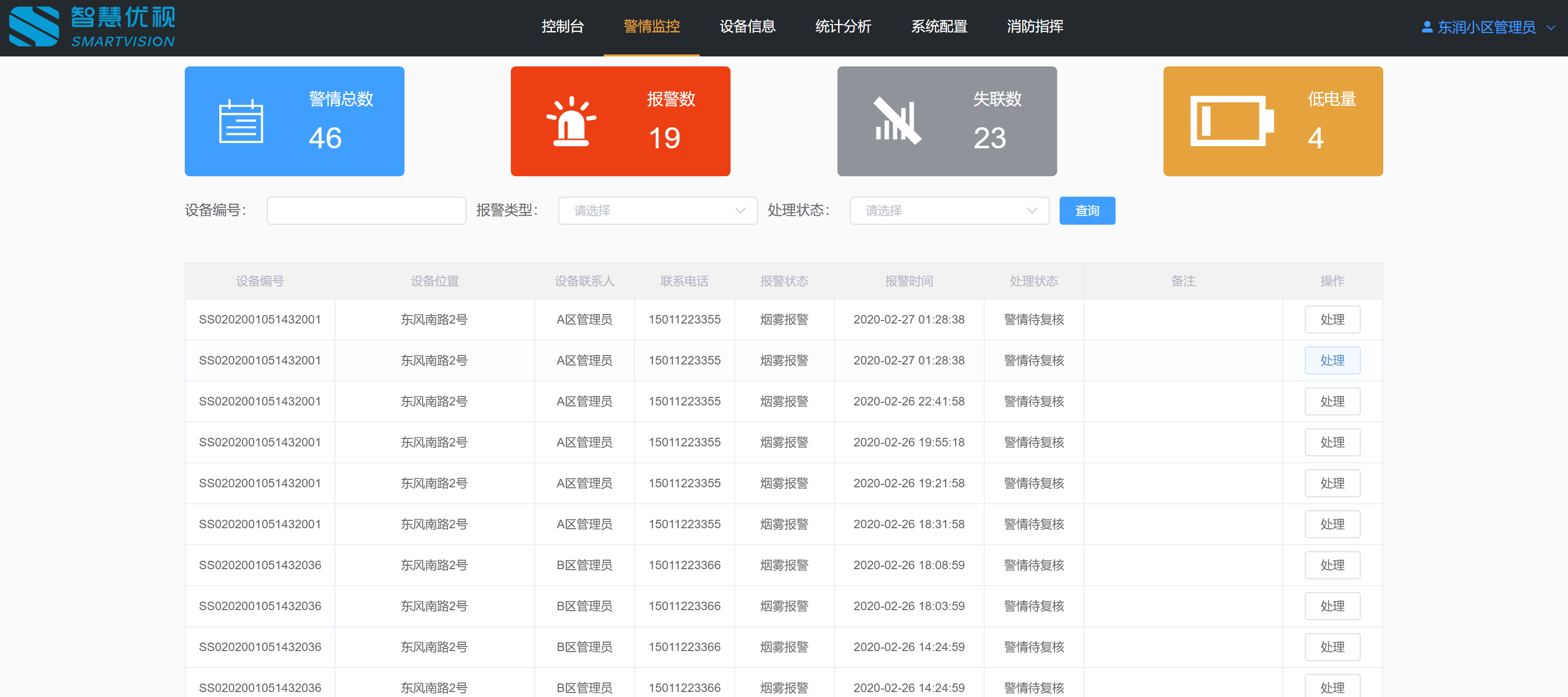This screenshot has height=697, width=1568.
Task: Click the alarm time 2020-02-26 18:08:59
Action: [x=909, y=565]
